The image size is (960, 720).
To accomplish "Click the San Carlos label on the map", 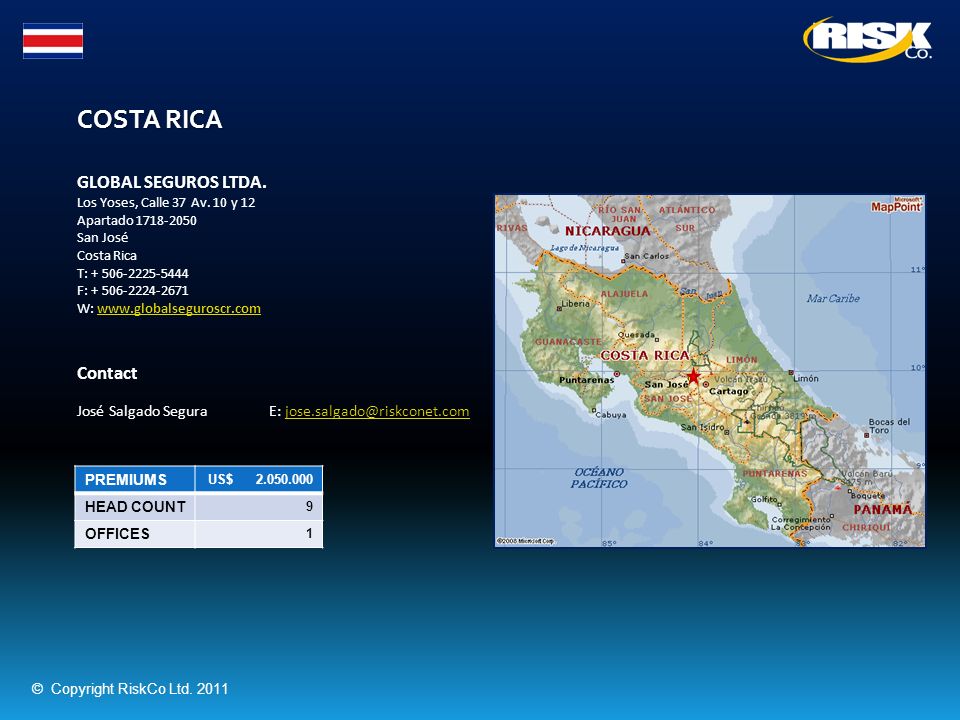I will (x=647, y=257).
